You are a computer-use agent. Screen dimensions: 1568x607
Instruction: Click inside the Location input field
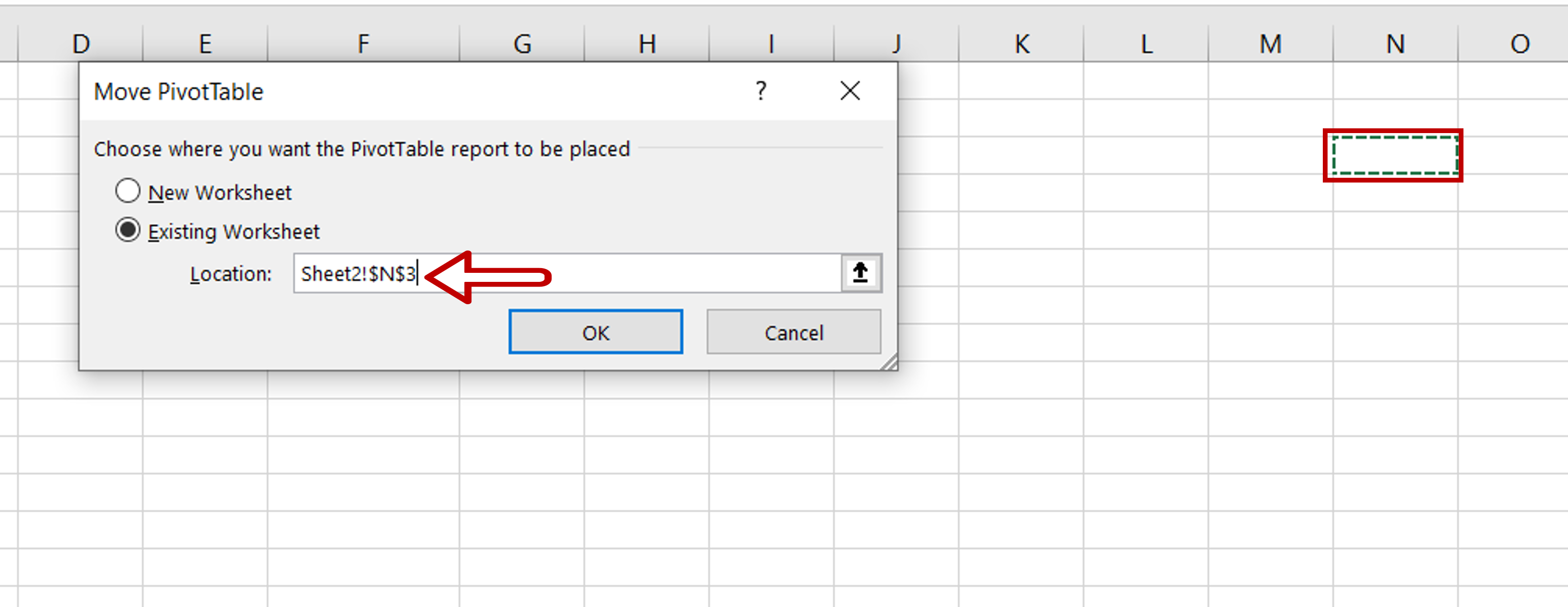pos(567,273)
